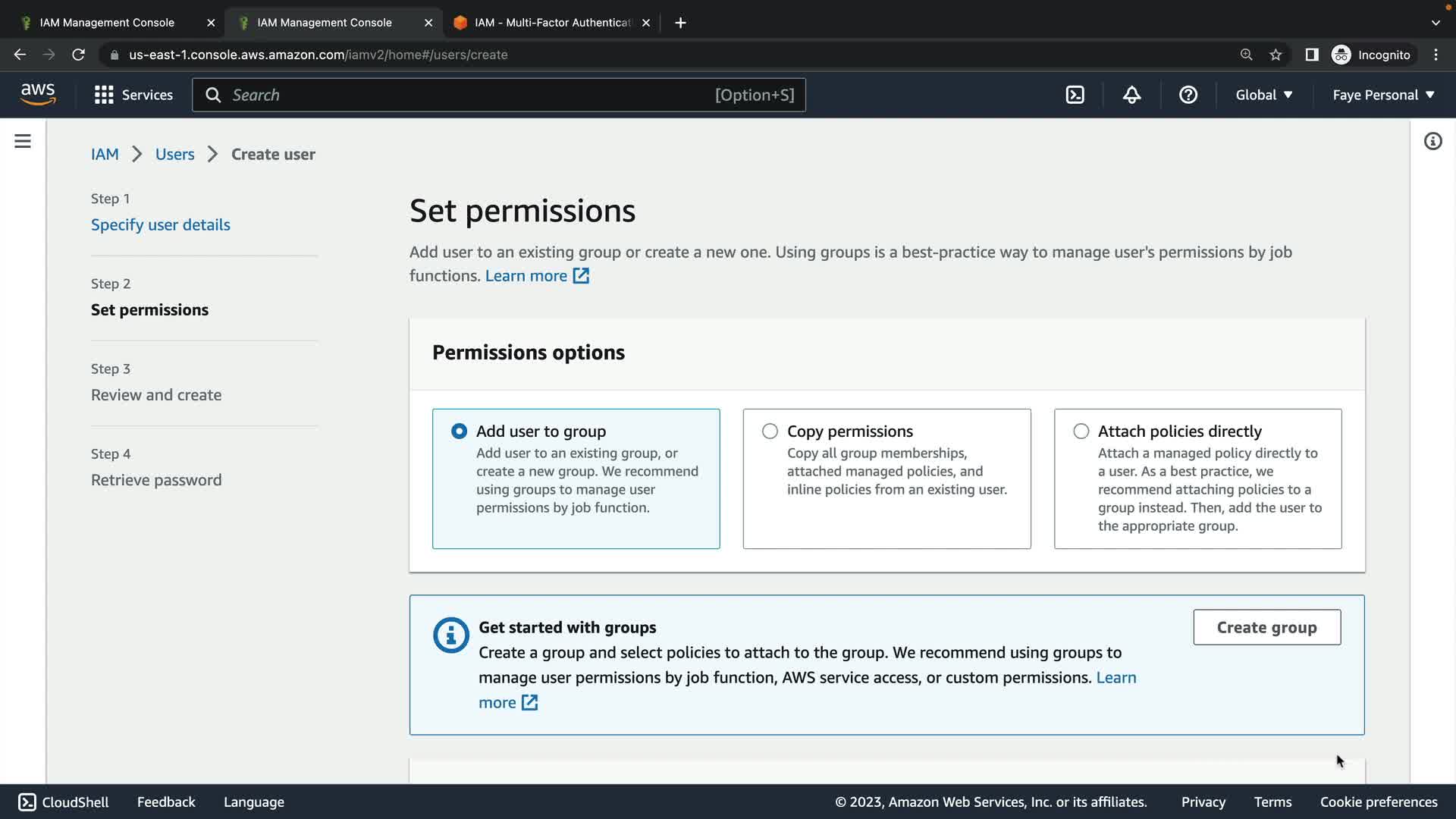The image size is (1456, 819).
Task: Open the help question mark menu
Action: pos(1188,95)
